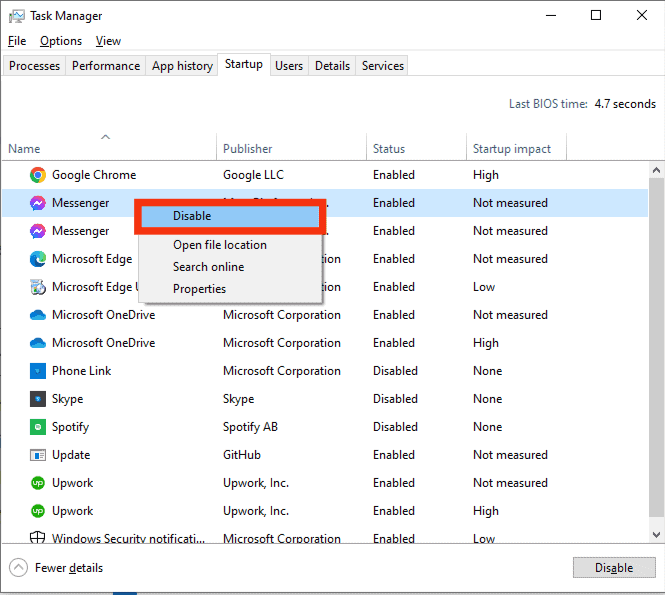Click the Microsoft Edge row name
The width and height of the screenshot is (665, 595).
(92, 259)
